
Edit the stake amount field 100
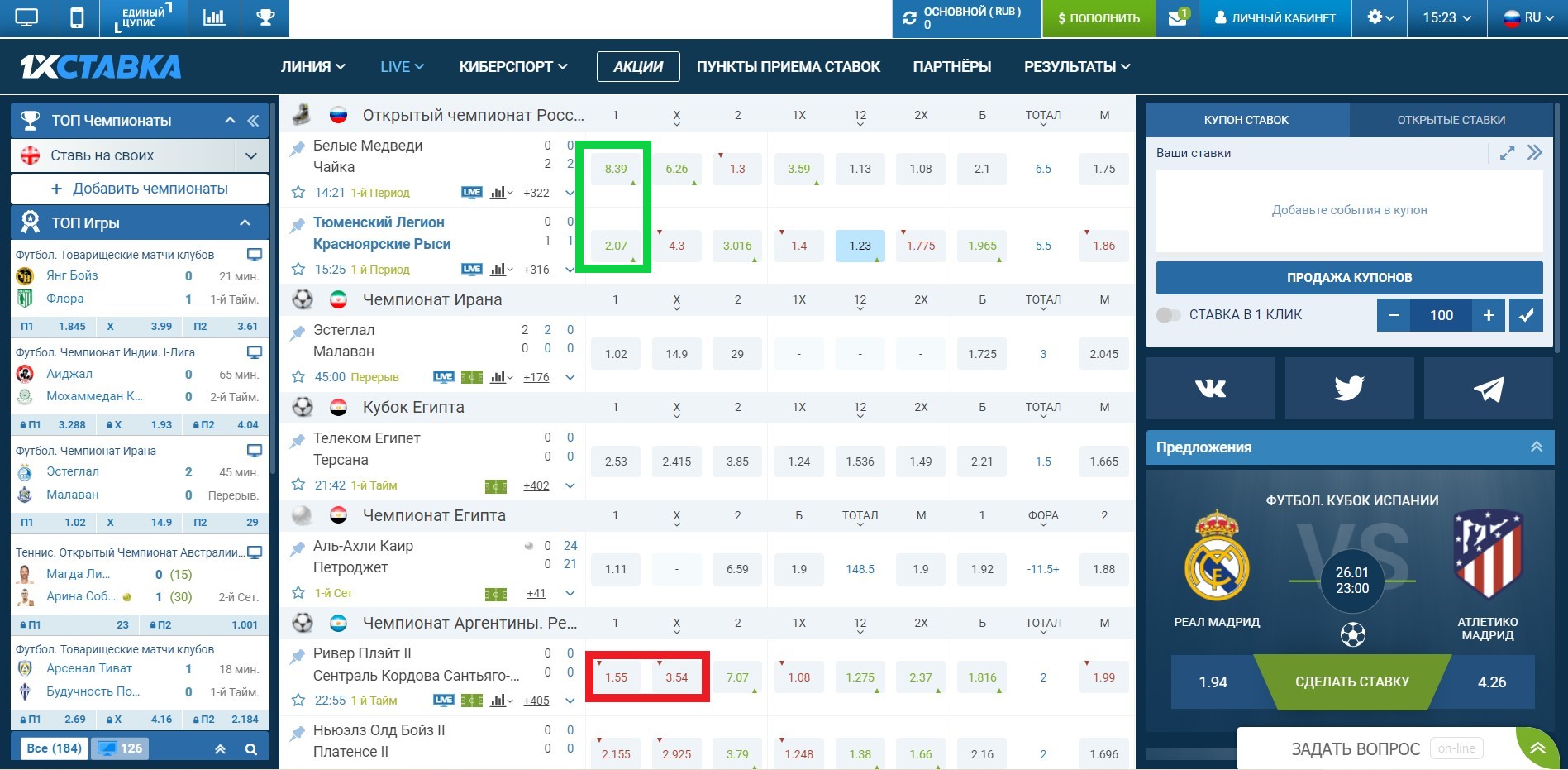tap(1442, 315)
